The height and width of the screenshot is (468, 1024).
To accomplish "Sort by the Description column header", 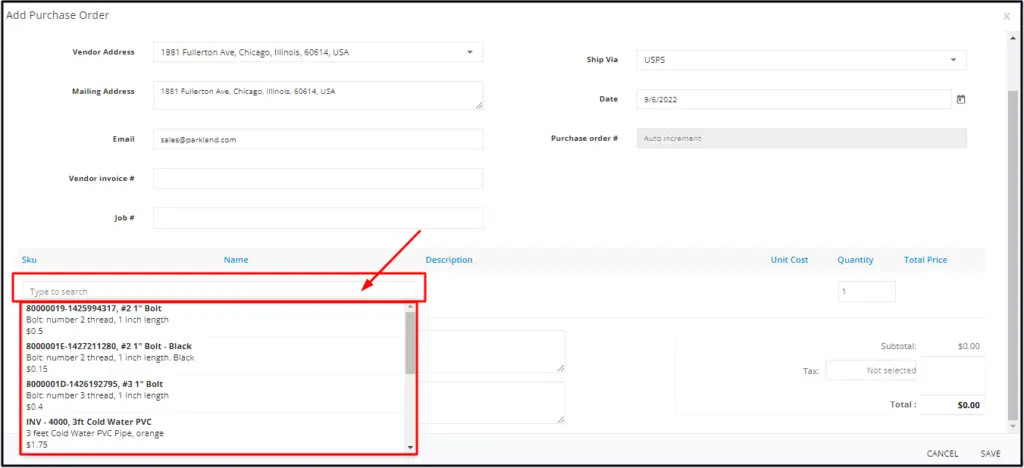I will [x=449, y=260].
